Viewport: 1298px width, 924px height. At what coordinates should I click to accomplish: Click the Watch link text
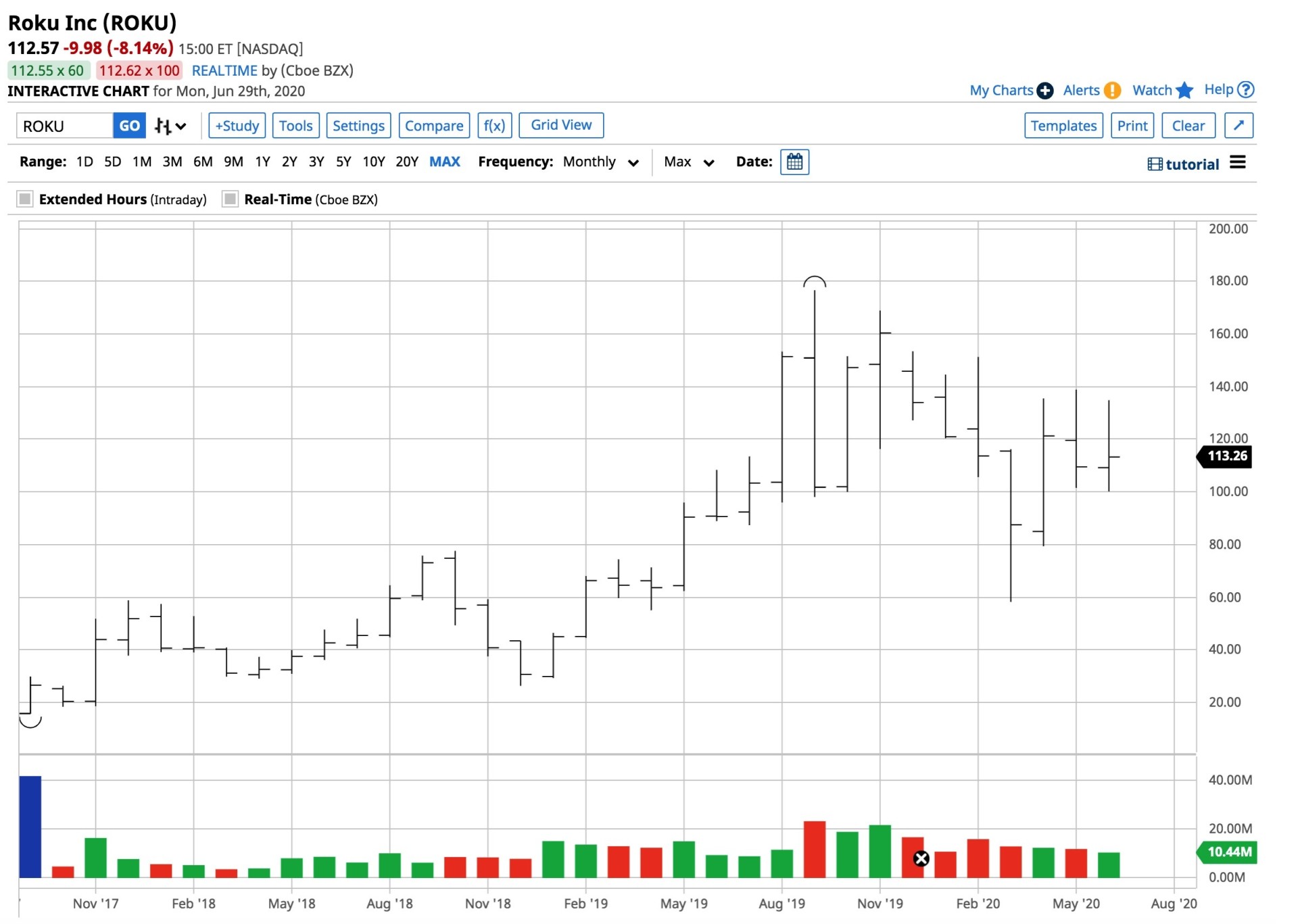pos(1152,91)
